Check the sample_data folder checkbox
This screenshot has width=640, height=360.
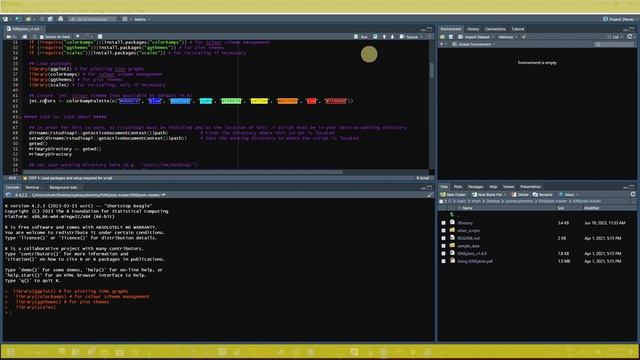point(443,246)
